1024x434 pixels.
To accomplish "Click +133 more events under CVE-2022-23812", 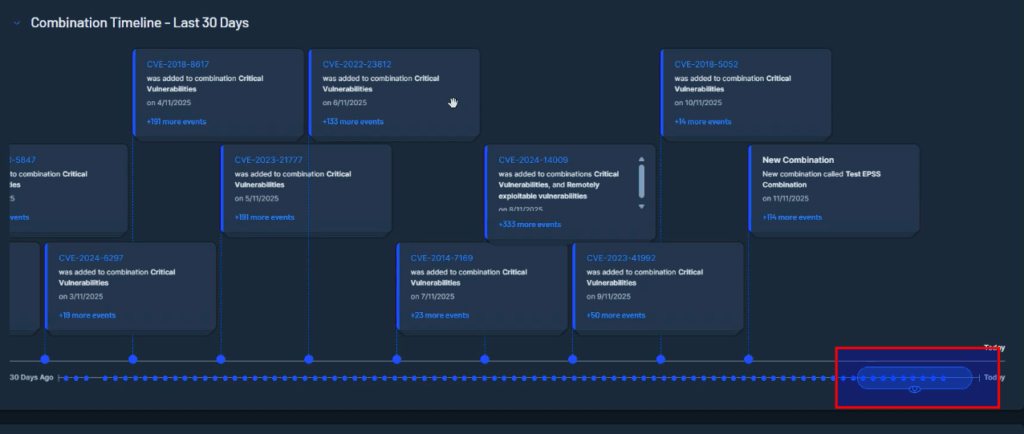I will pyautogui.click(x=352, y=122).
